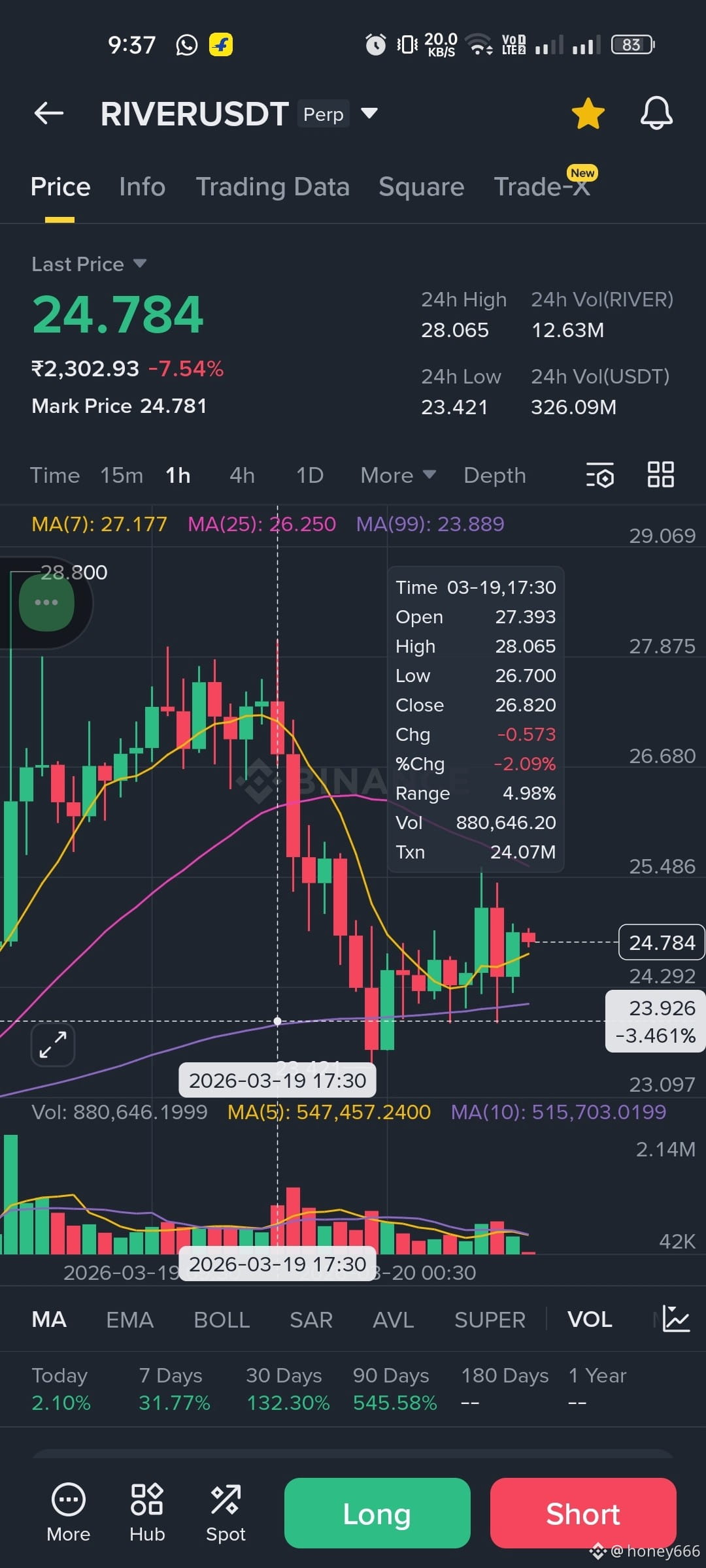Image resolution: width=706 pixels, height=1568 pixels.
Task: Tap the alarm icon in status bar
Action: (x=375, y=44)
